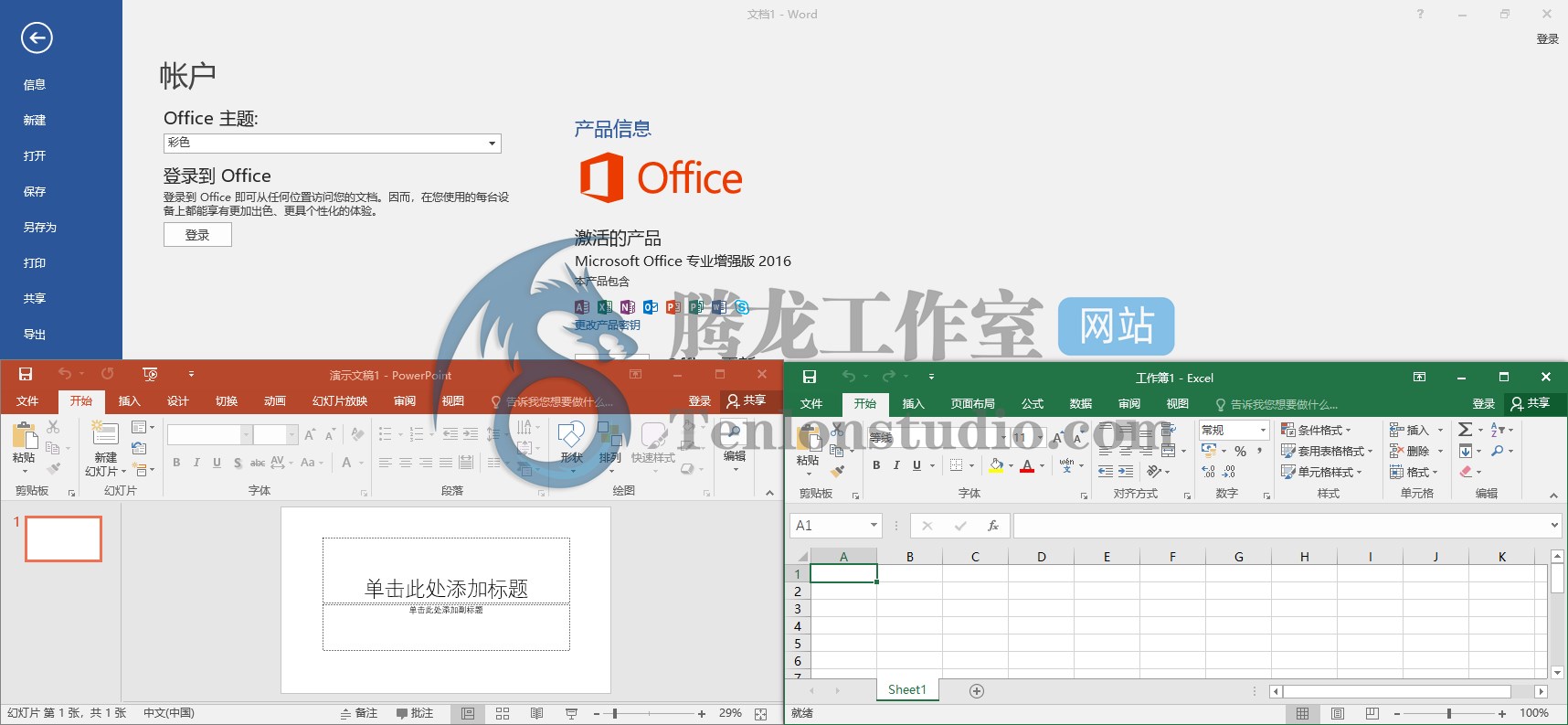The height and width of the screenshot is (725, 1568).
Task: Toggle text shadow in PowerPoint ribbon
Action: click(238, 463)
